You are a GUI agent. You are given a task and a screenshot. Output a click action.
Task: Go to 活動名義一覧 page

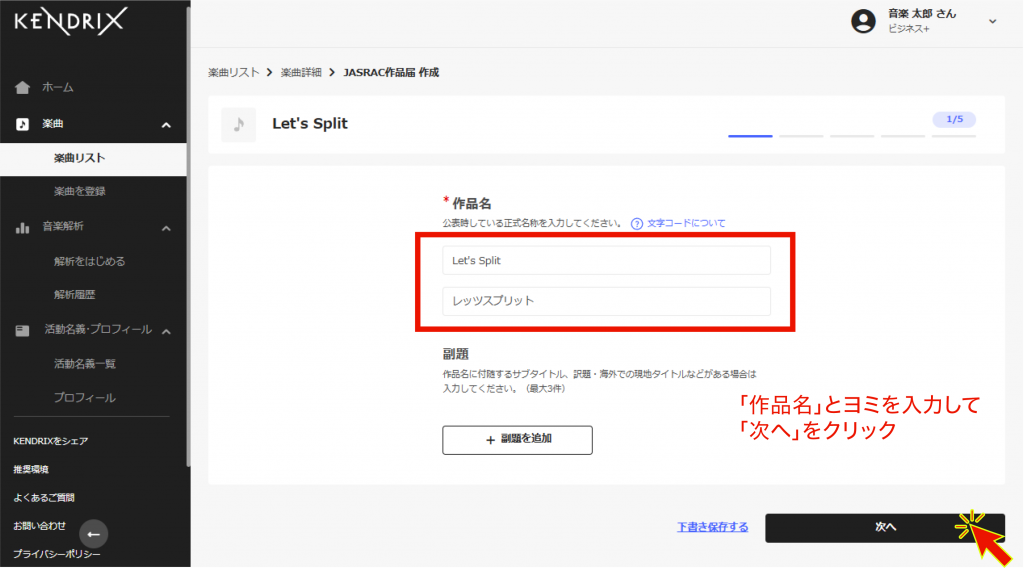(85, 364)
